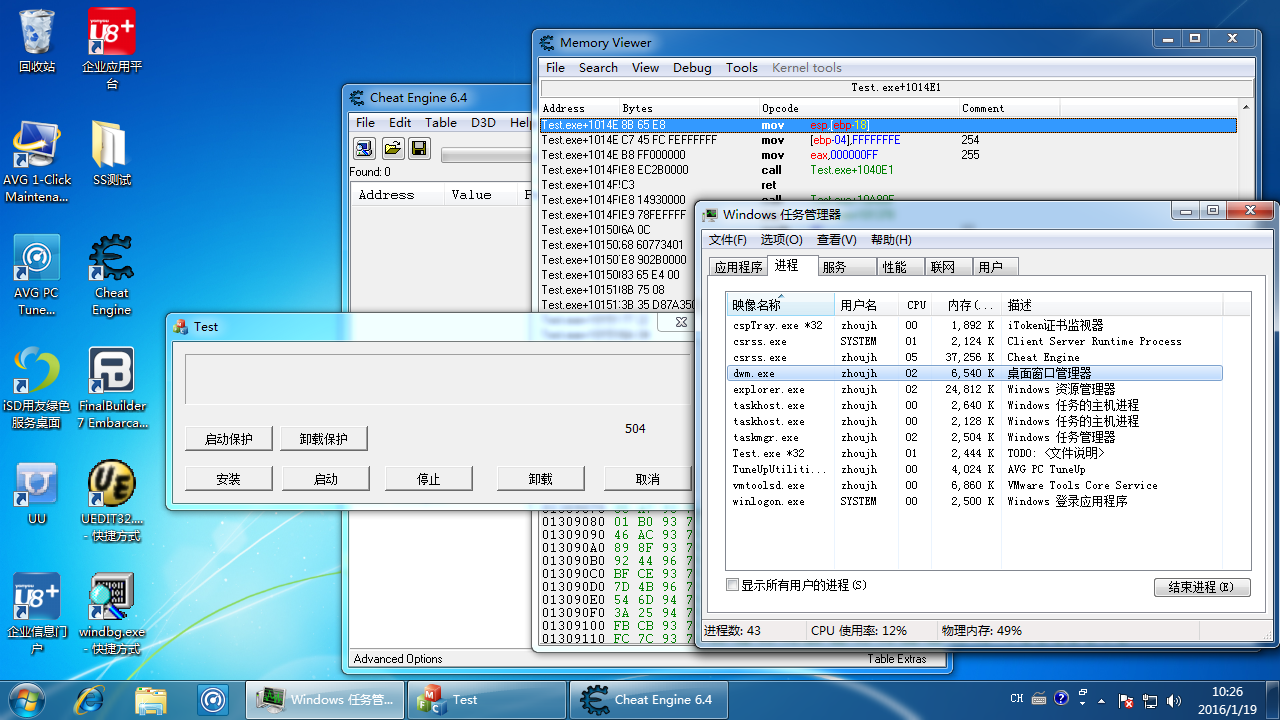This screenshot has height=720, width=1280.
Task: Click the volume speaker tray icon
Action: click(1173, 701)
